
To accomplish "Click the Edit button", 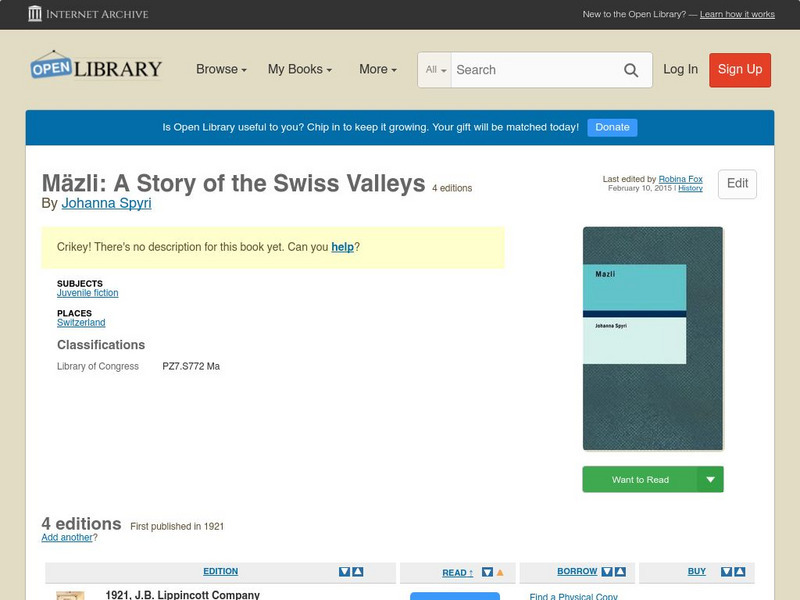I will [737, 184].
